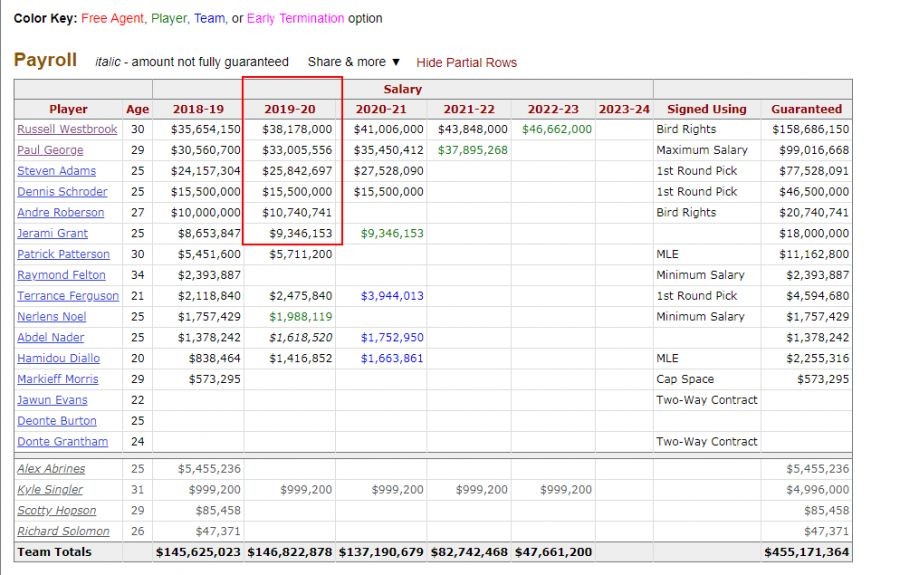Select Abdel Nader's blue $1,752,950 team option

[x=392, y=337]
